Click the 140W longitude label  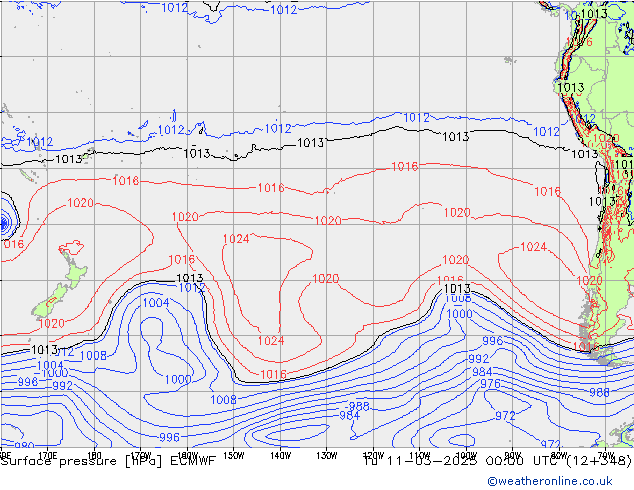280,456
